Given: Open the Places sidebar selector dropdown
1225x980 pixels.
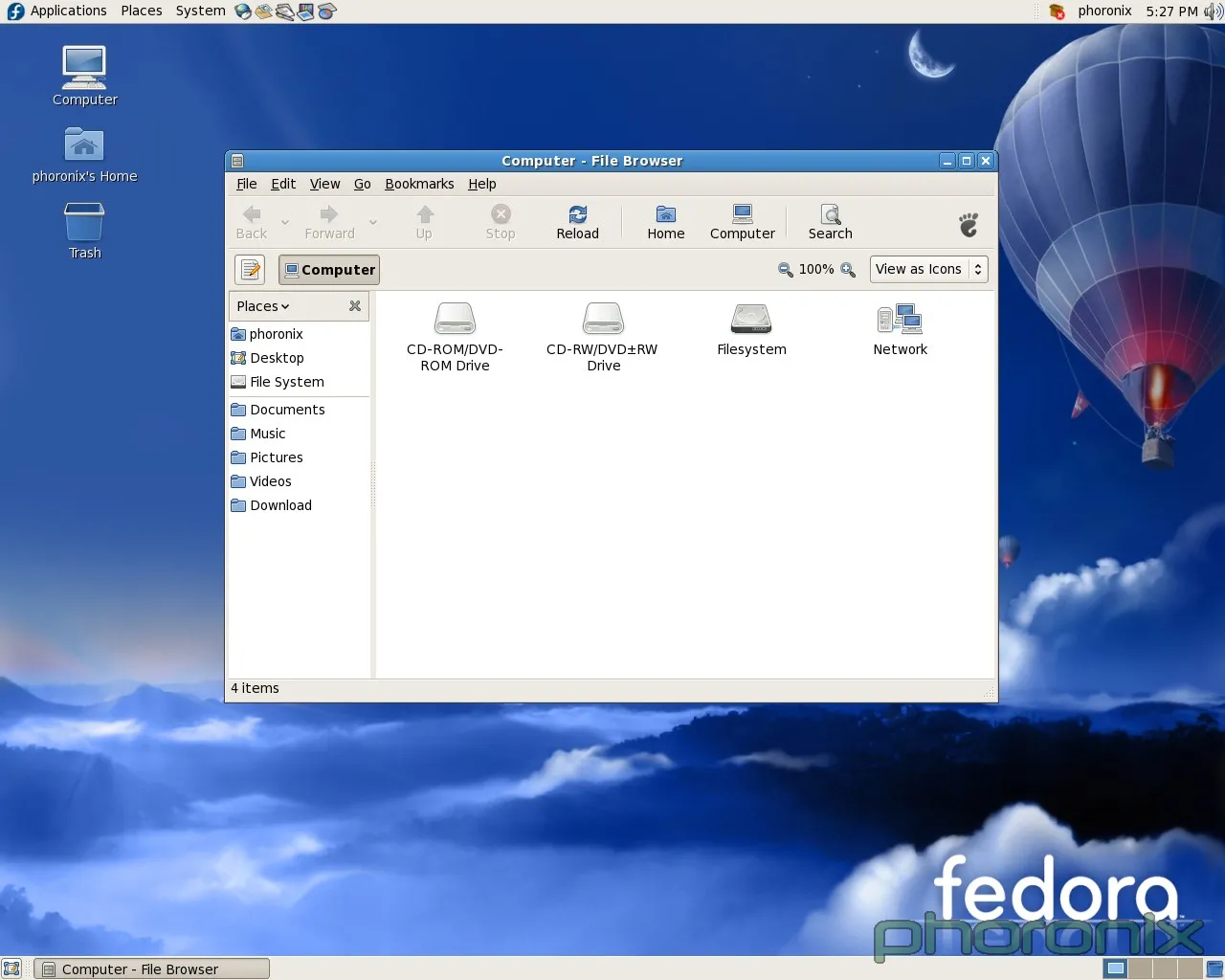Looking at the screenshot, I should 263,306.
